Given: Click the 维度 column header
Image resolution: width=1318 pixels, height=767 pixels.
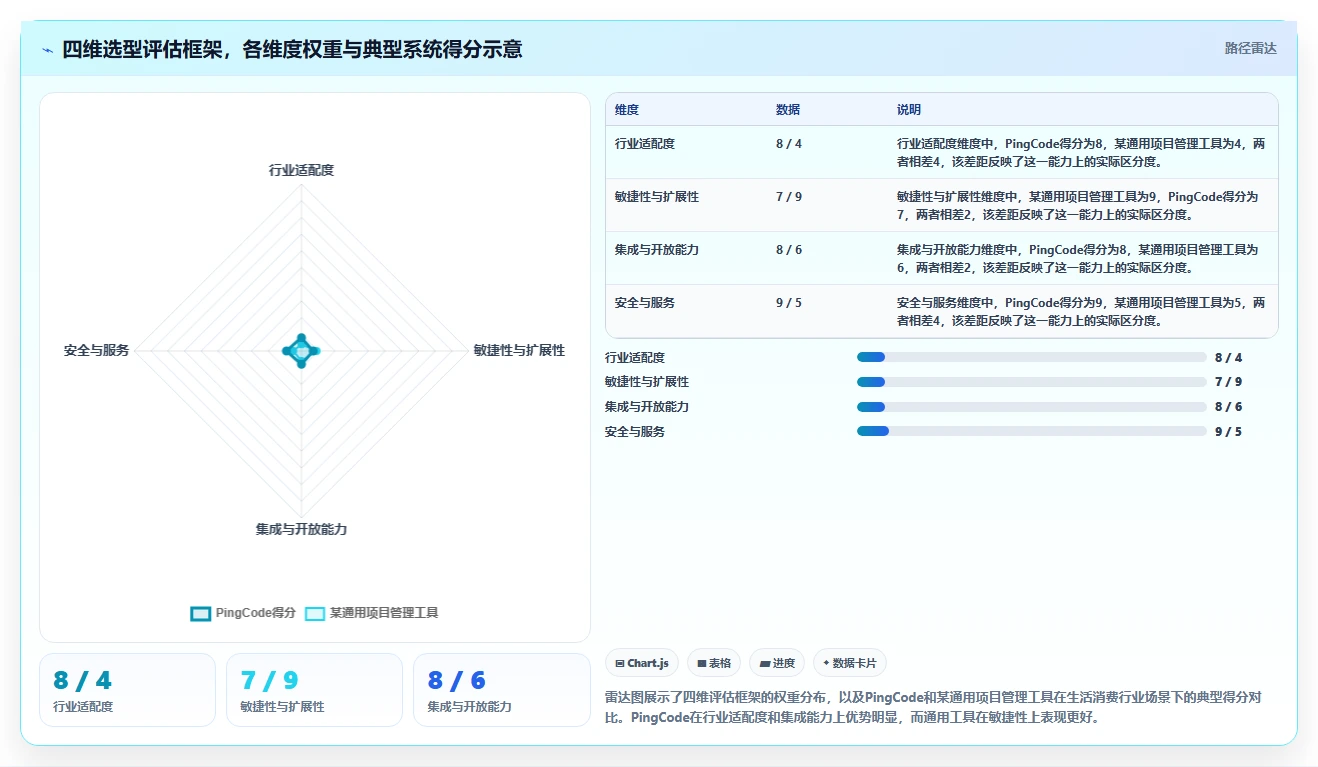Looking at the screenshot, I should pos(627,110).
